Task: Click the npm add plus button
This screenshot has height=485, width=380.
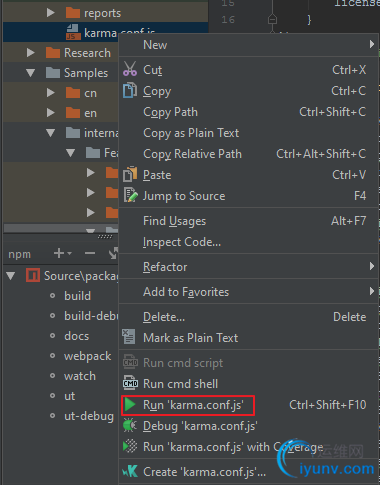Action: 59,253
